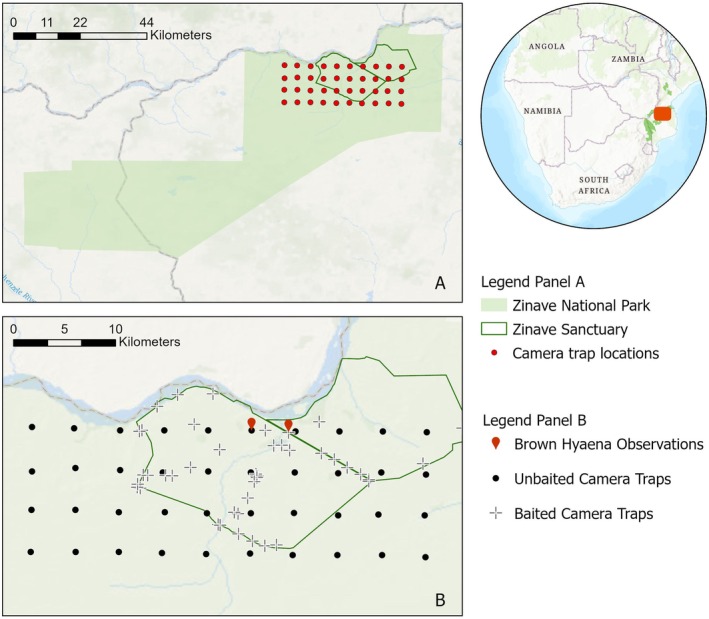Click the SOUTH AFRICA label on inset globe
The image size is (709, 619).
(594, 185)
